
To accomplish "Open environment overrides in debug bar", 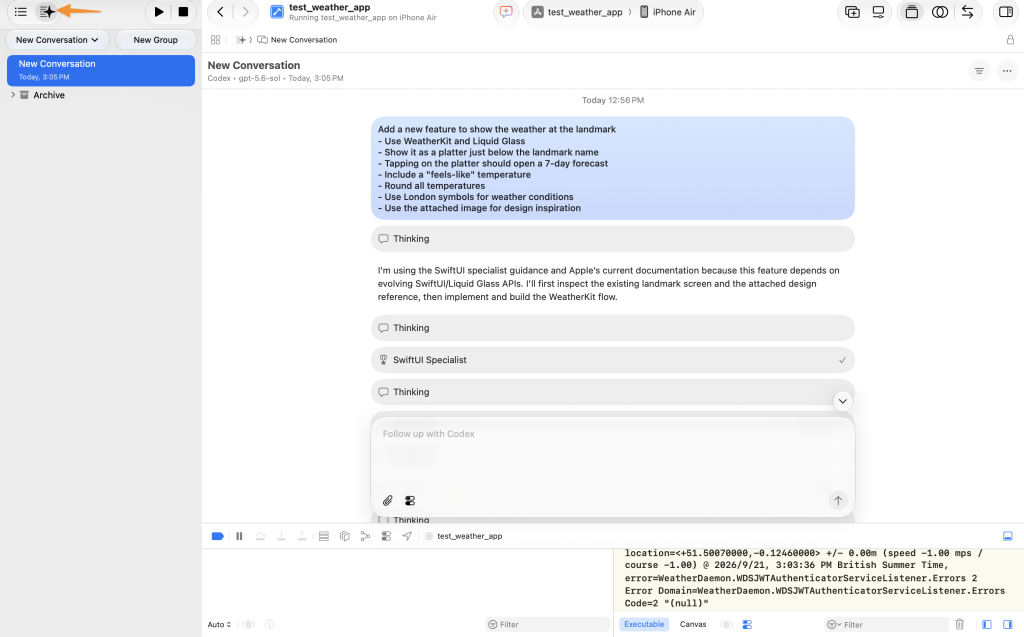I will 386,536.
